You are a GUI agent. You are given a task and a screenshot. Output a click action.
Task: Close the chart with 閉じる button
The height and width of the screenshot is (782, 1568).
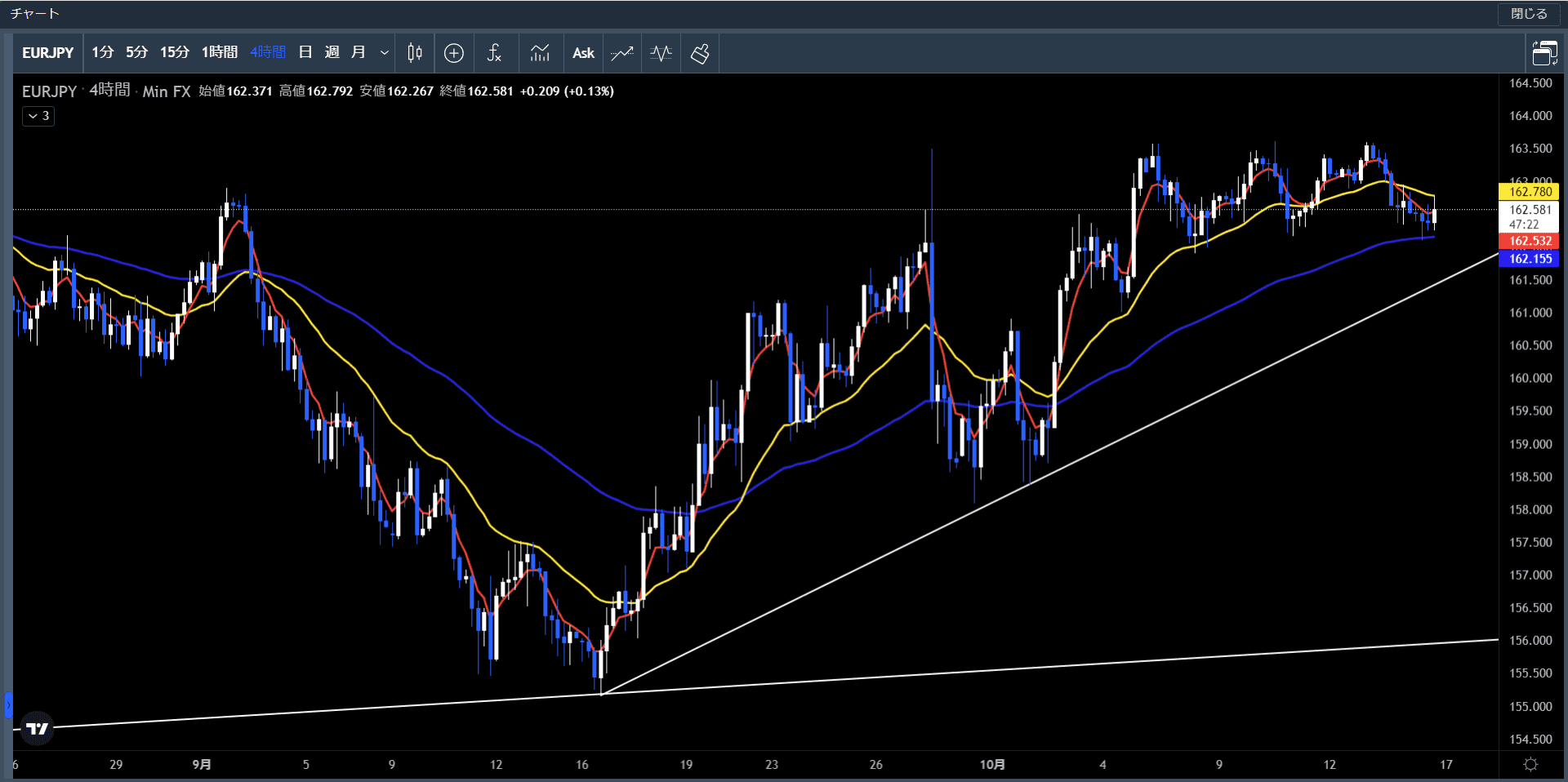[x=1529, y=14]
